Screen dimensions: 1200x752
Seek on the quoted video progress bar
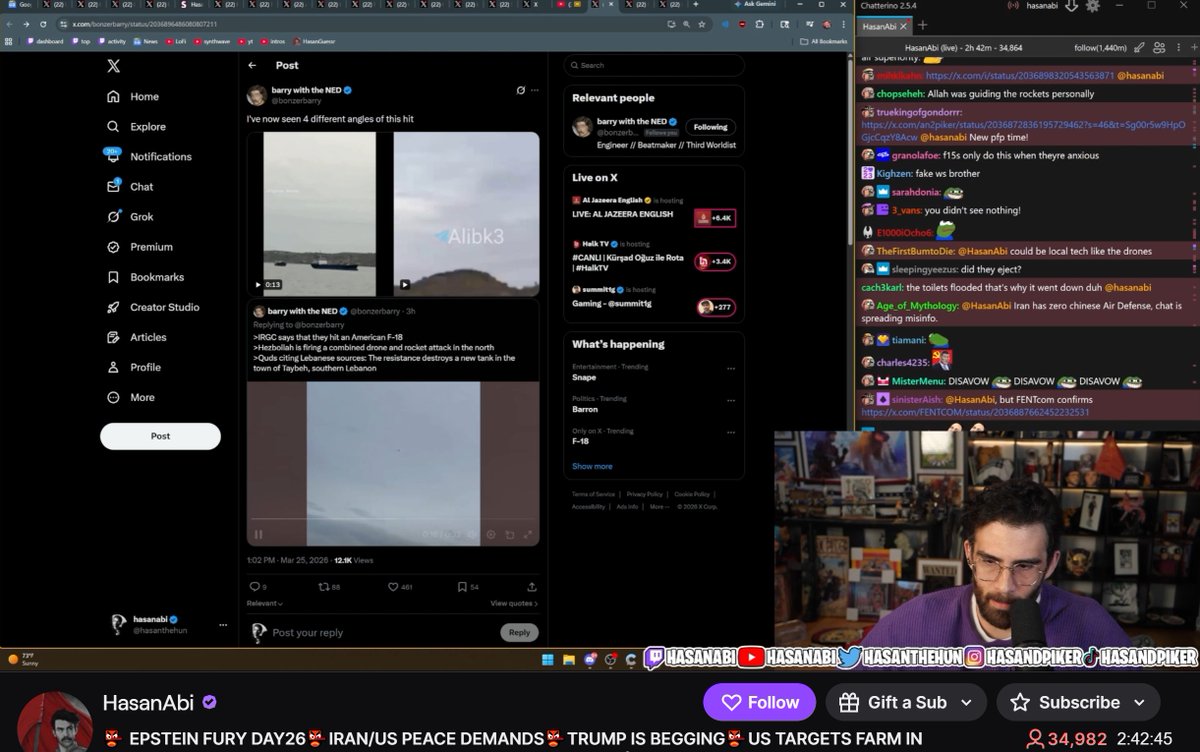pyautogui.click(x=393, y=521)
